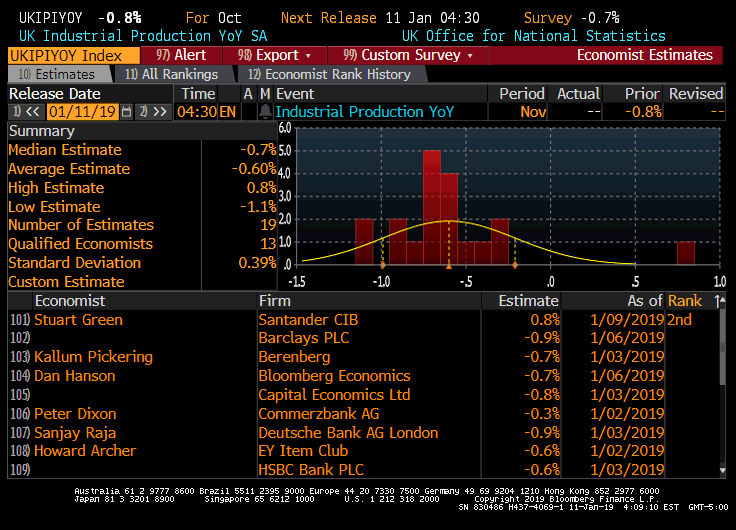Click the 2nd rank value for Stuart Green
736x530 pixels.
coord(679,320)
